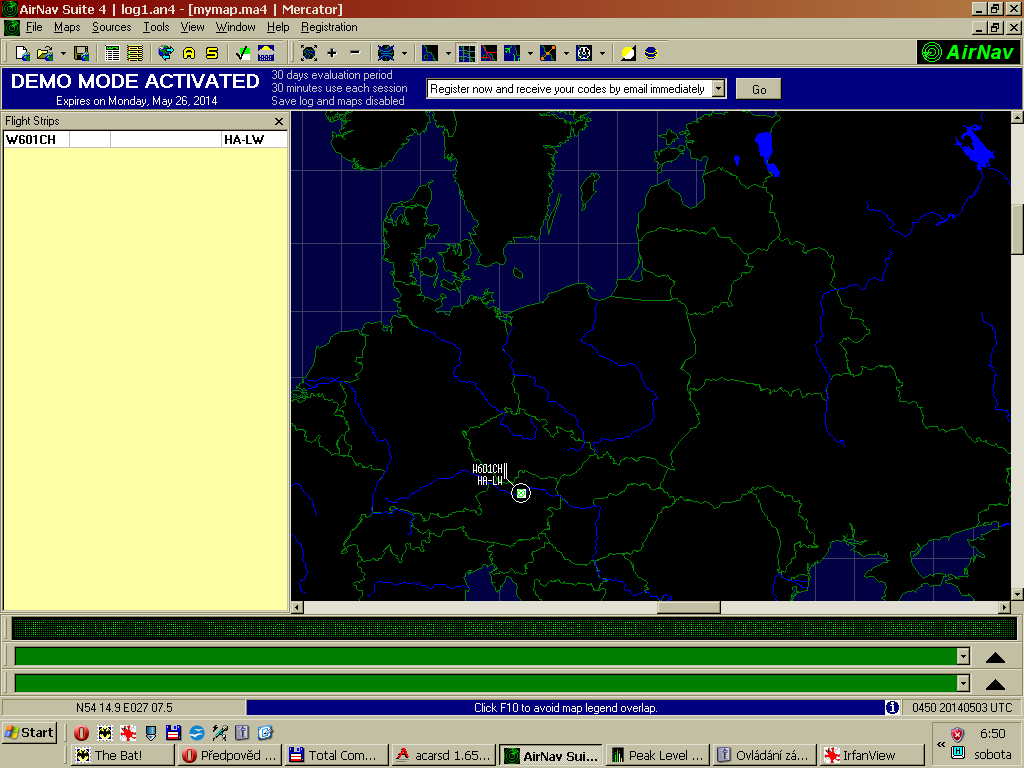Click the aircraft marker on the map
This screenshot has width=1024, height=768.
(x=521, y=493)
